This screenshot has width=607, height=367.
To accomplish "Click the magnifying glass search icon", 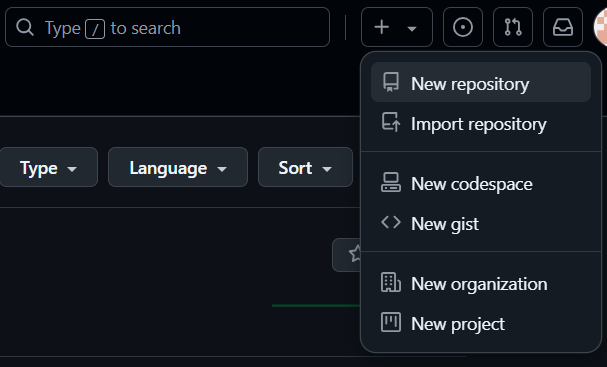I will point(25,27).
